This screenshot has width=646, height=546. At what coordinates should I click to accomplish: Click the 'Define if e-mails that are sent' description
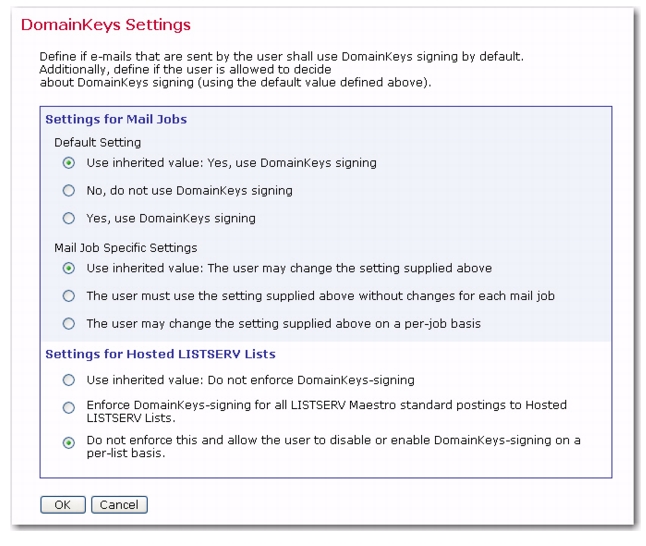281,69
